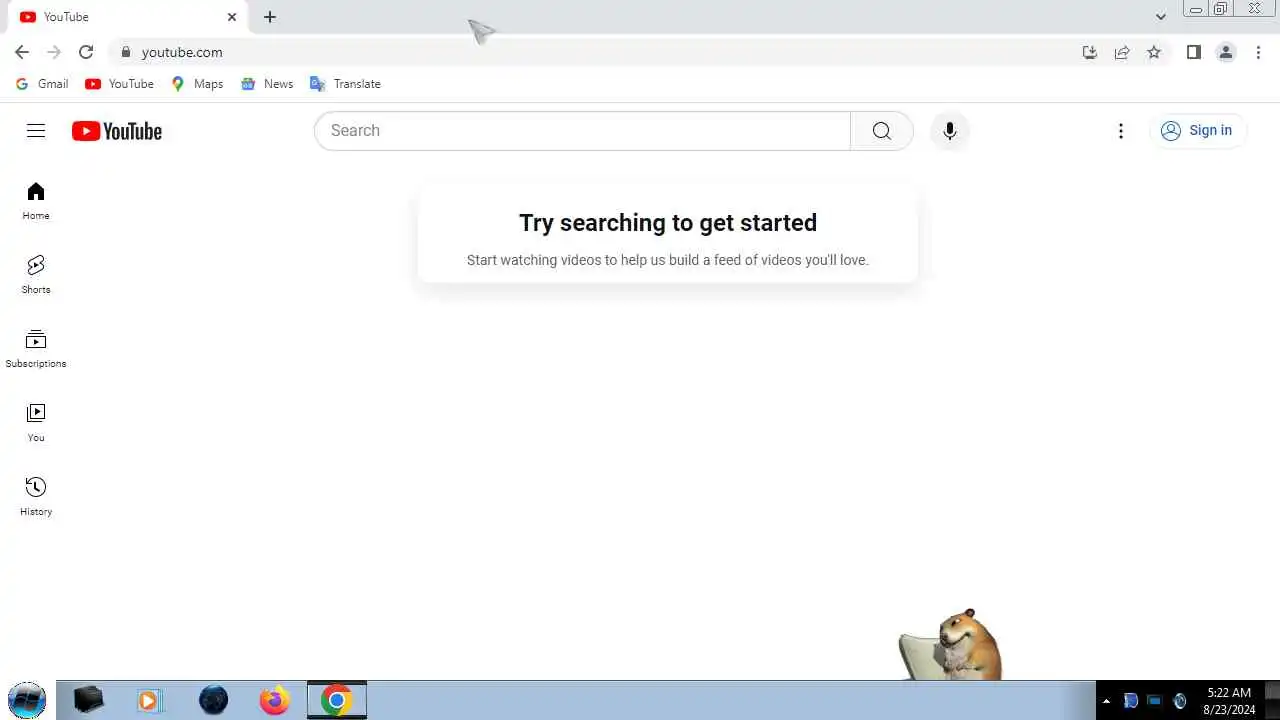Open the Gmail bookmark
This screenshot has height=720, width=1280.
tap(42, 84)
